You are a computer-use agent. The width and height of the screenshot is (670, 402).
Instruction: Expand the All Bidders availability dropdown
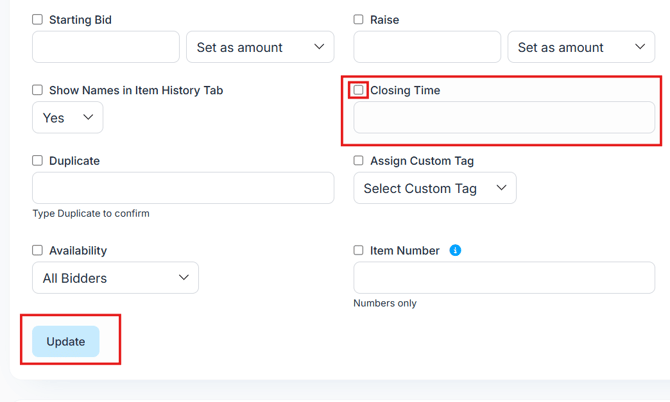point(115,278)
